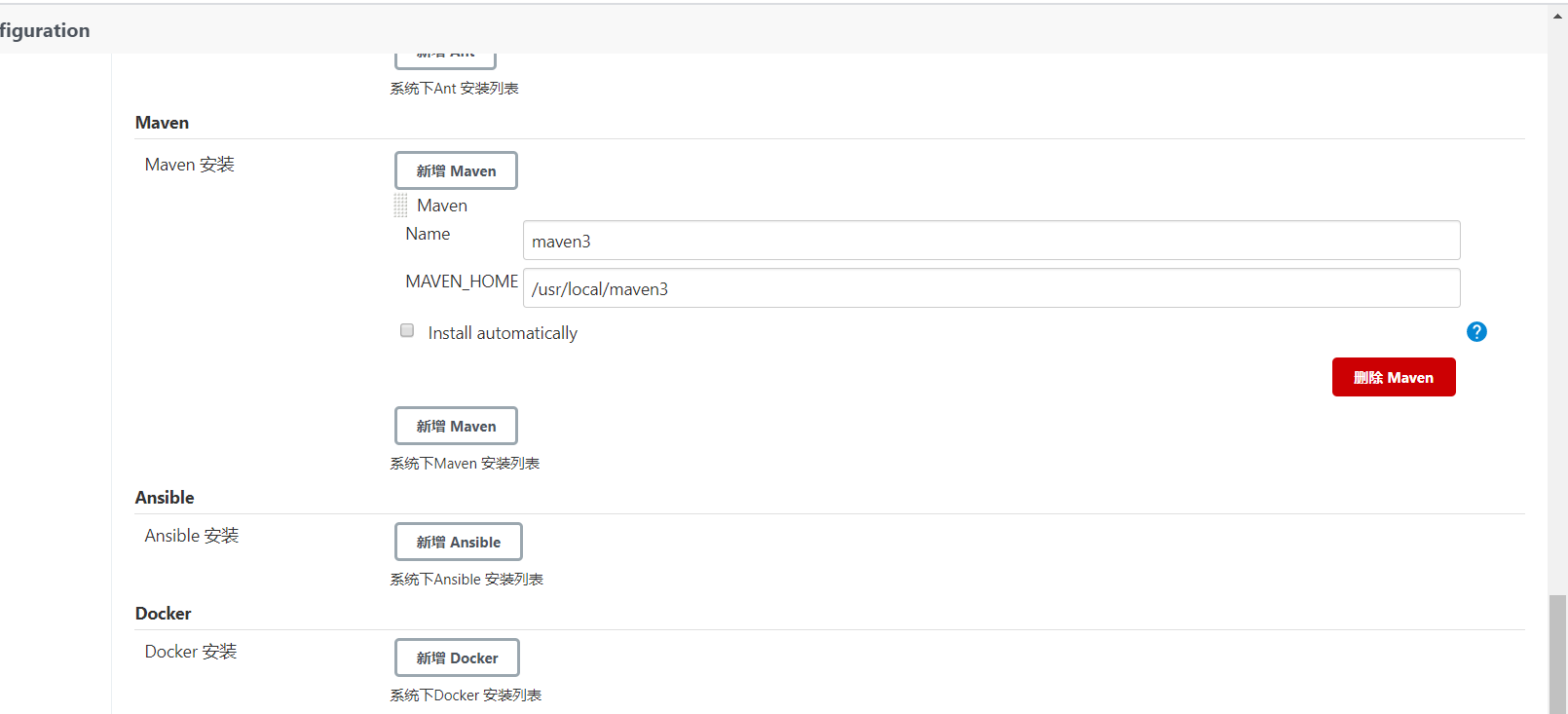1568x714 pixels.
Task: Click the 新增 Maven button above the Maven entry
Action: [455, 169]
